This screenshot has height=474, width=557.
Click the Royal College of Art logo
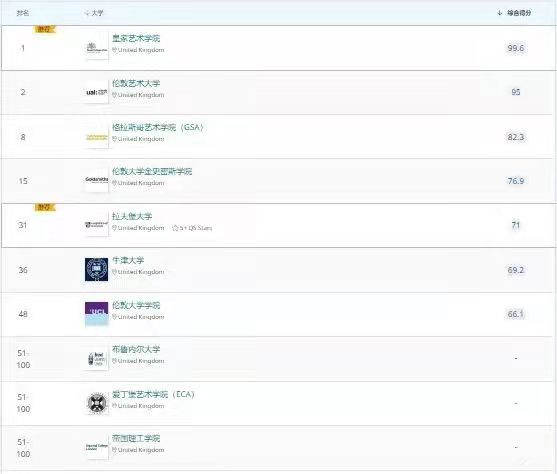97,48
